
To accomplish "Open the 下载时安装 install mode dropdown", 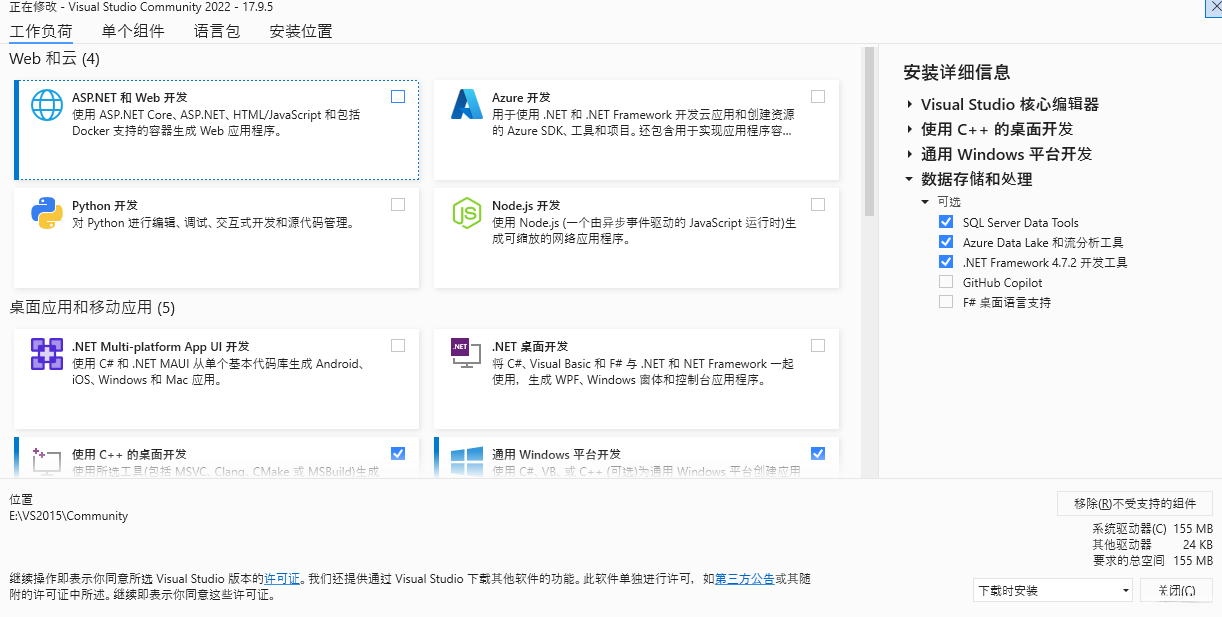I will click(x=1053, y=590).
